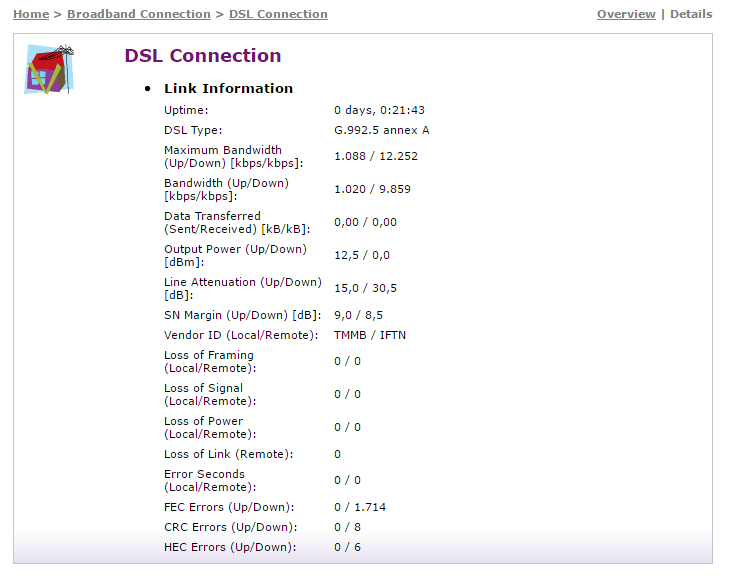The height and width of the screenshot is (587, 740).
Task: Select output power value 12,5 / 0,0
Action: (362, 255)
